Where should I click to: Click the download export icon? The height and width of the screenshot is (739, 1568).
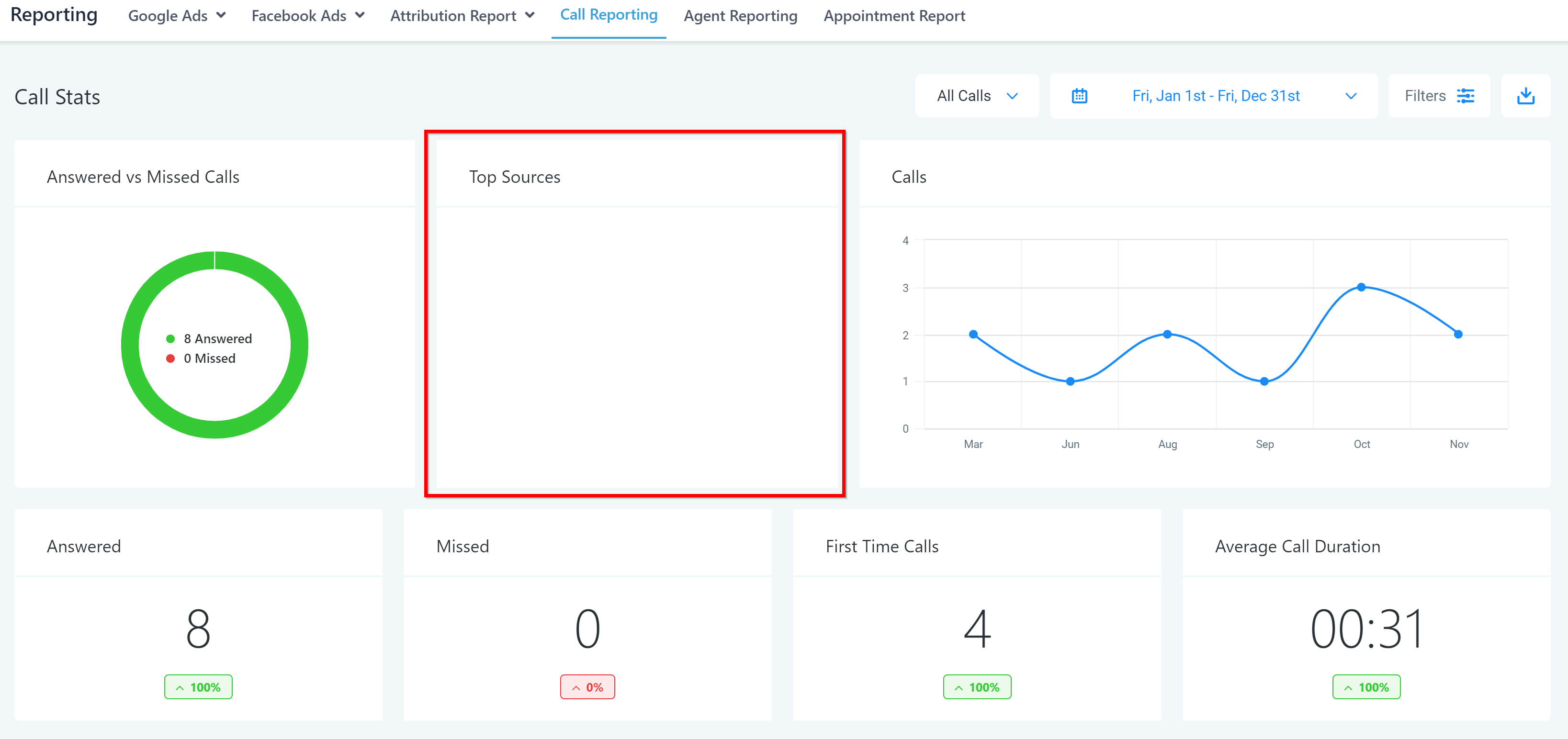click(1525, 96)
